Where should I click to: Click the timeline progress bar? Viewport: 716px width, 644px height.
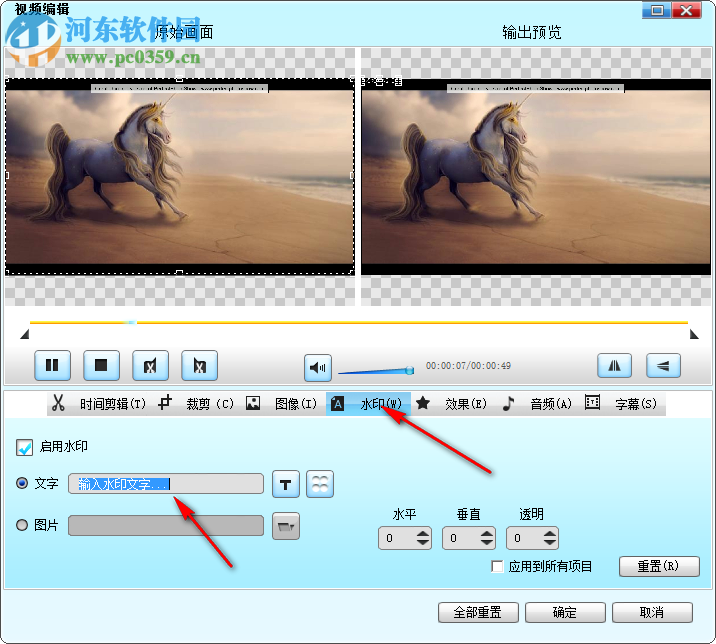(x=358, y=323)
